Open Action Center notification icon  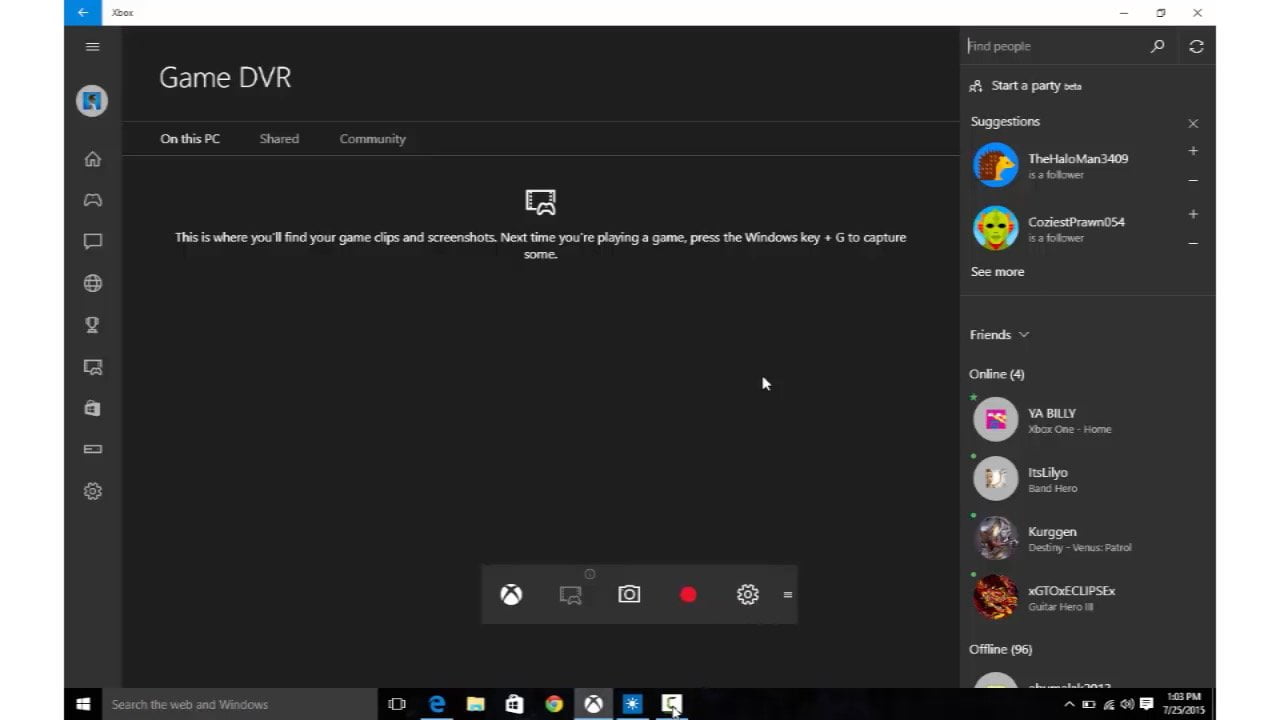[x=1147, y=704]
